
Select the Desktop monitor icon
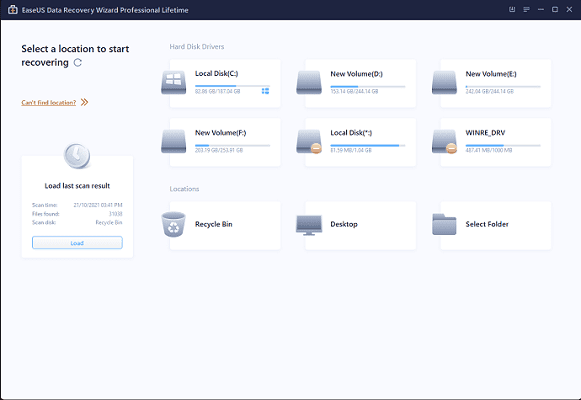point(309,225)
